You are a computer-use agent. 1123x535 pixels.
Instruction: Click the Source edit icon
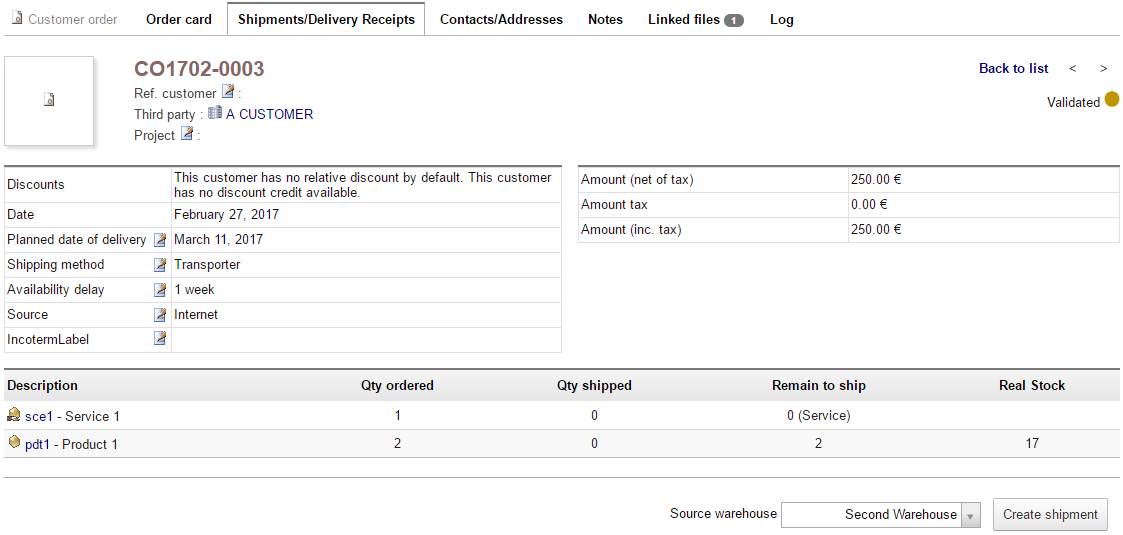click(x=159, y=315)
